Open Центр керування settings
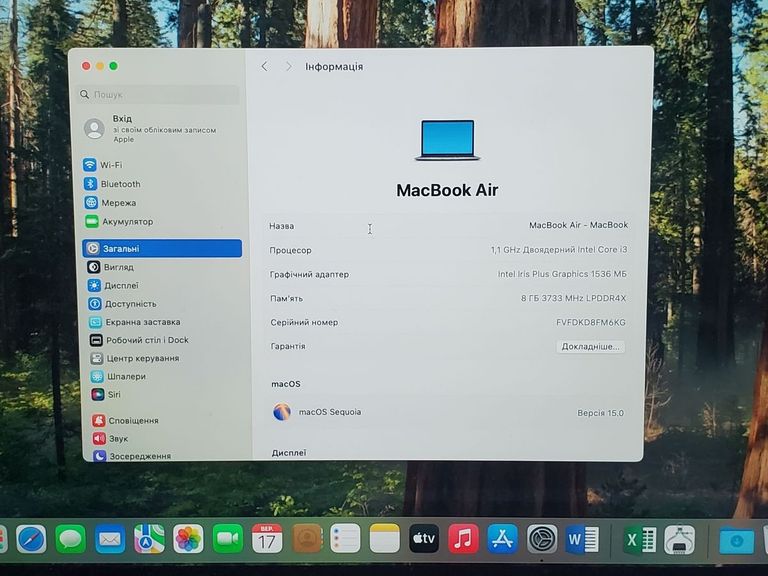Image resolution: width=768 pixels, height=576 pixels. [135, 358]
